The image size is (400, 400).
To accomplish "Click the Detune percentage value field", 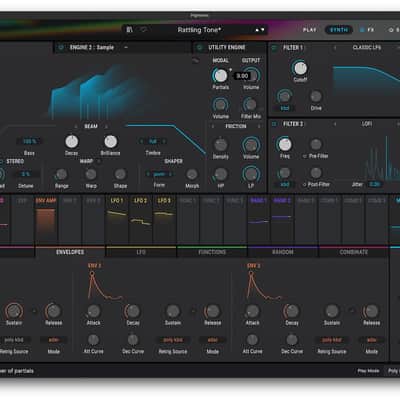I will pyautogui.click(x=26, y=174).
